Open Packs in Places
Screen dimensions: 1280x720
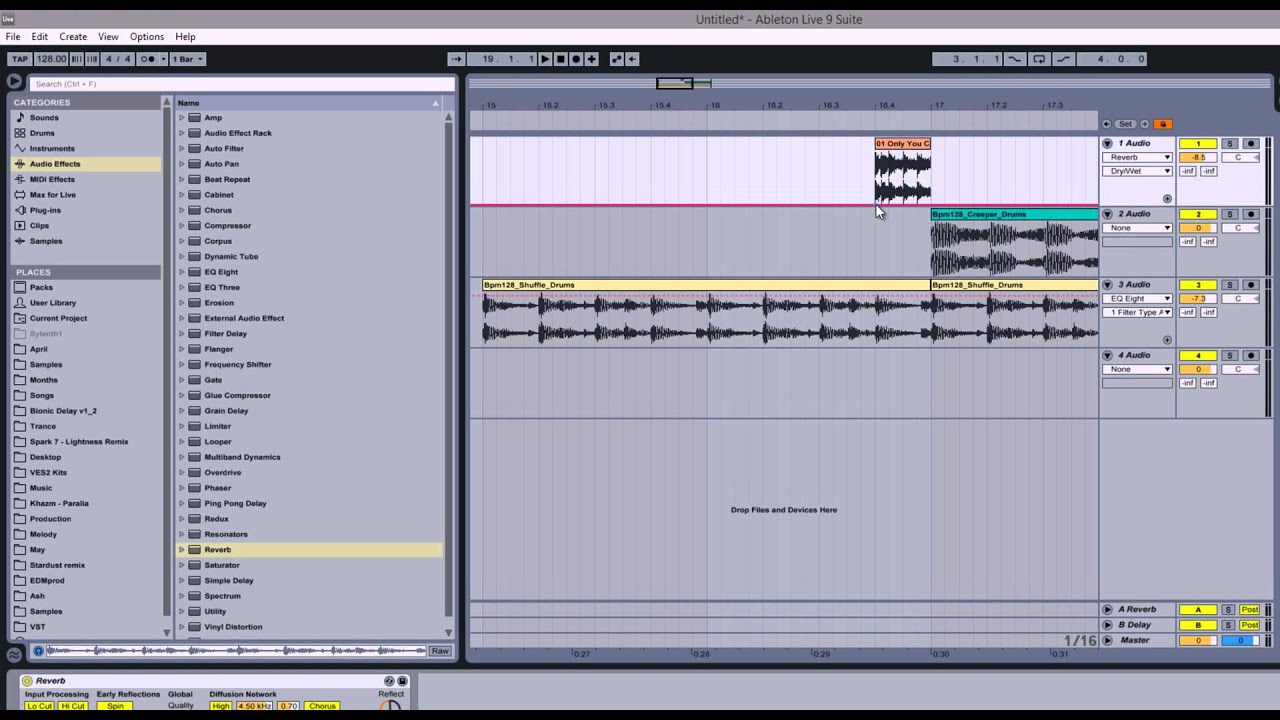tap(41, 287)
